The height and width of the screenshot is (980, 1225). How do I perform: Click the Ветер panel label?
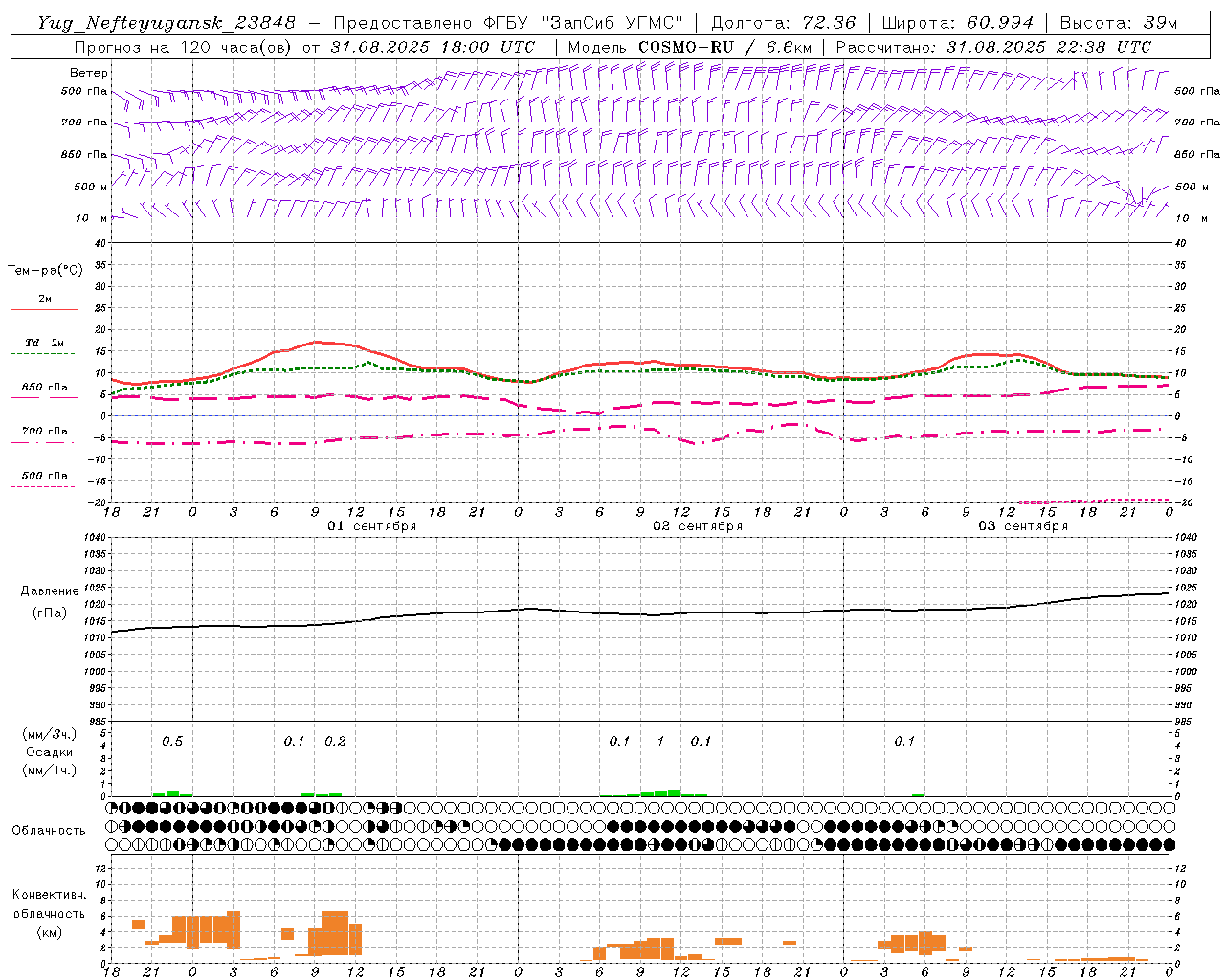pos(89,73)
